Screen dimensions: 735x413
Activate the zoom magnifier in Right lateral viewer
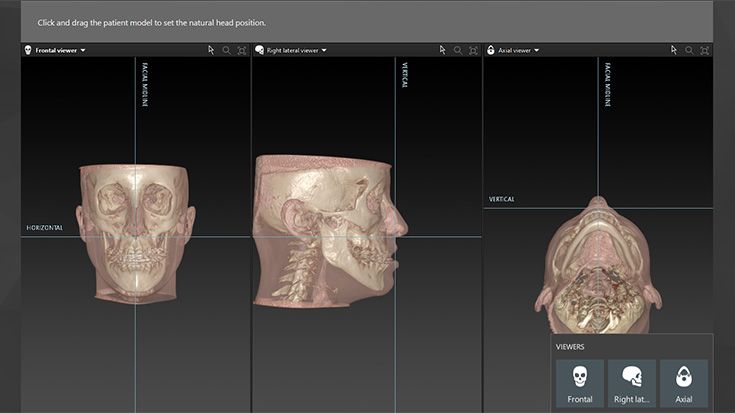[x=458, y=50]
